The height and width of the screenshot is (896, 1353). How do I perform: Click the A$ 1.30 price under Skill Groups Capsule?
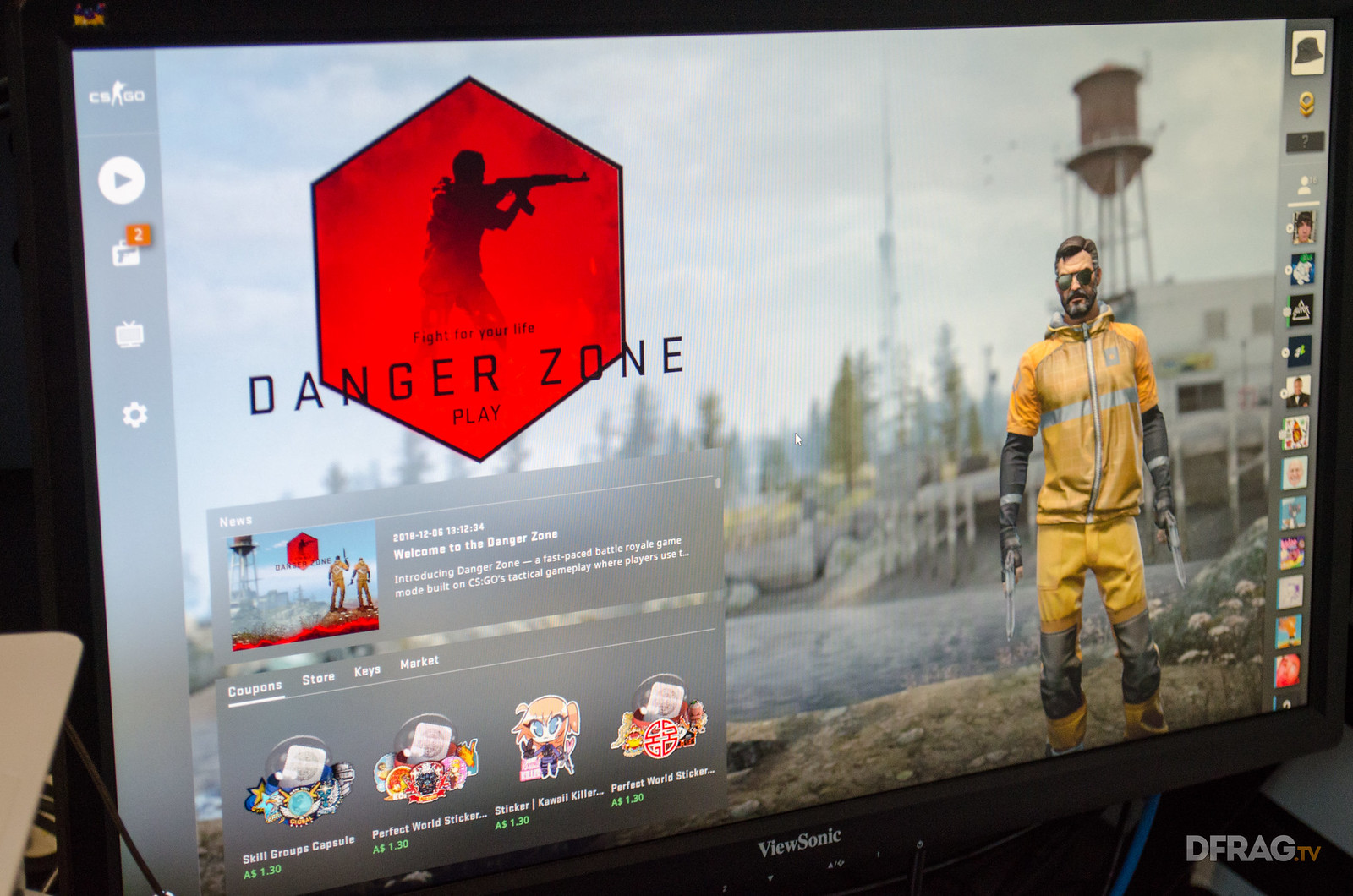pos(262,871)
